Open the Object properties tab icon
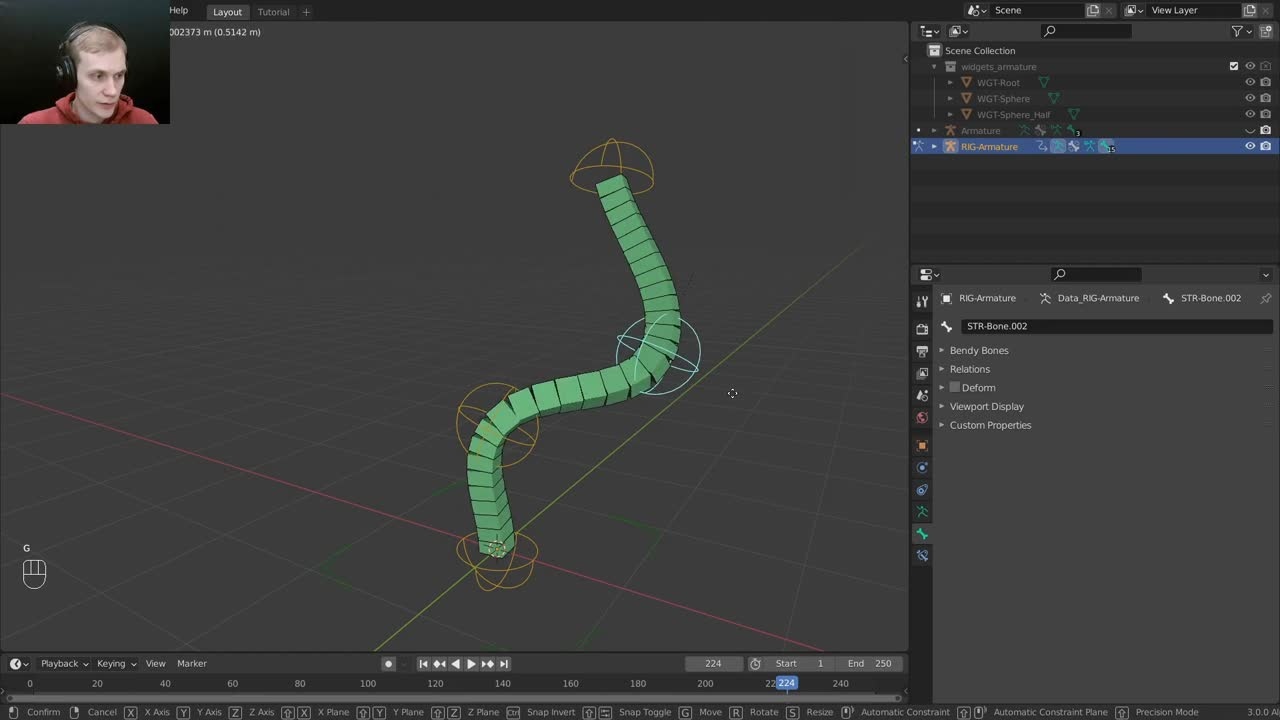Screen dimensions: 1280x720 (x=922, y=445)
